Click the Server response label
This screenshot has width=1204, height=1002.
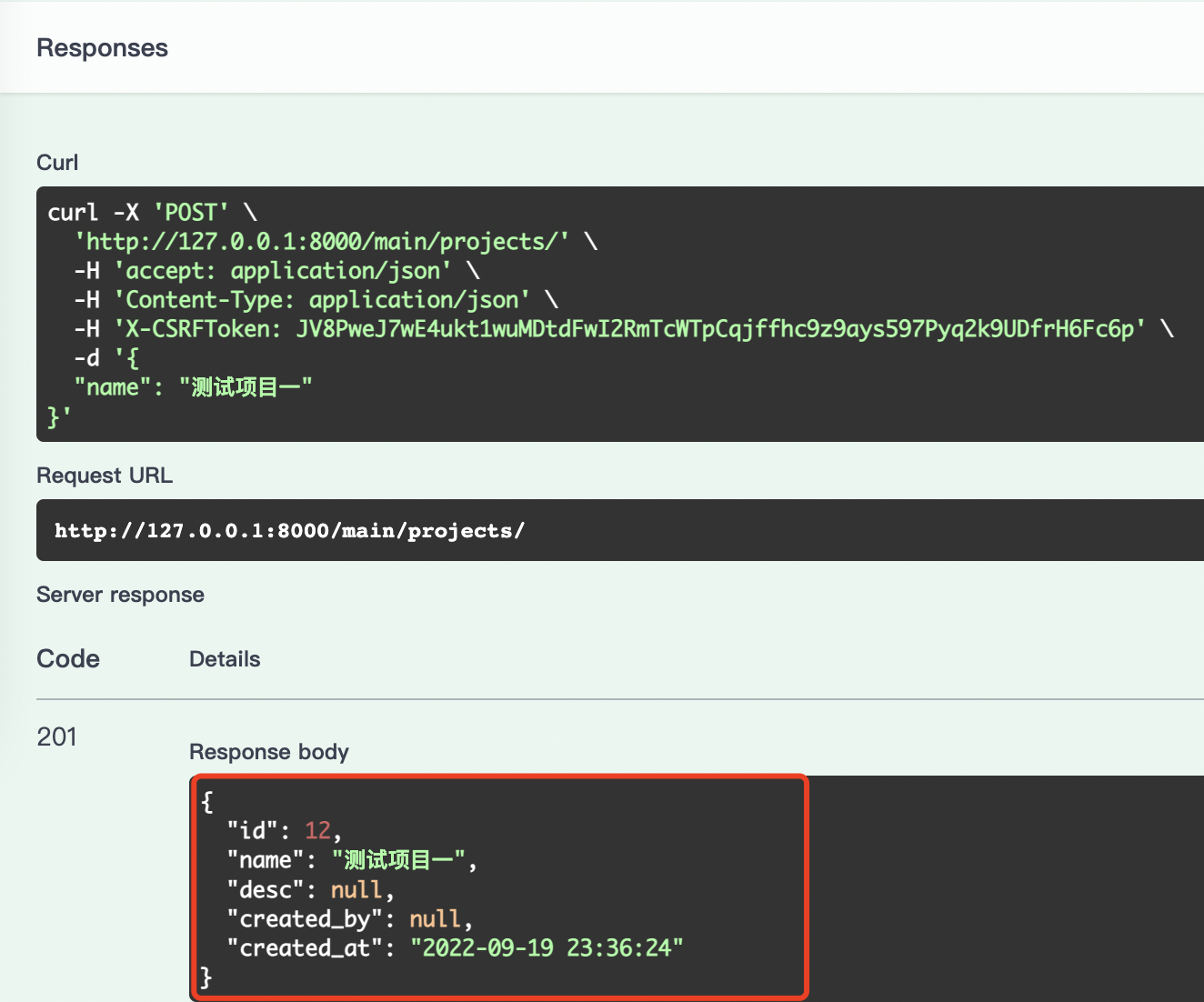tap(120, 595)
